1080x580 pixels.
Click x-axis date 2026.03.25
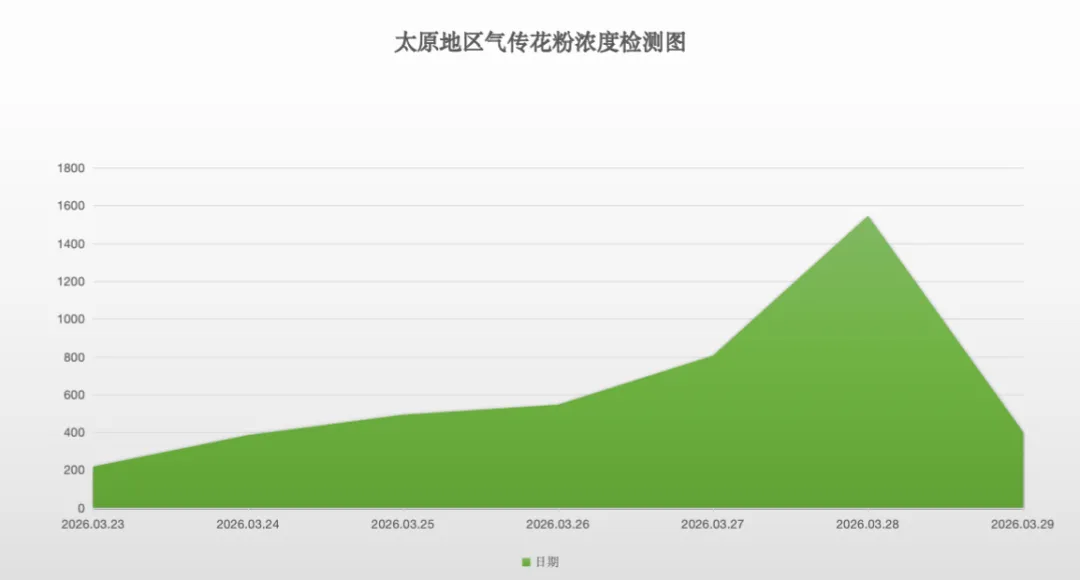coord(403,524)
